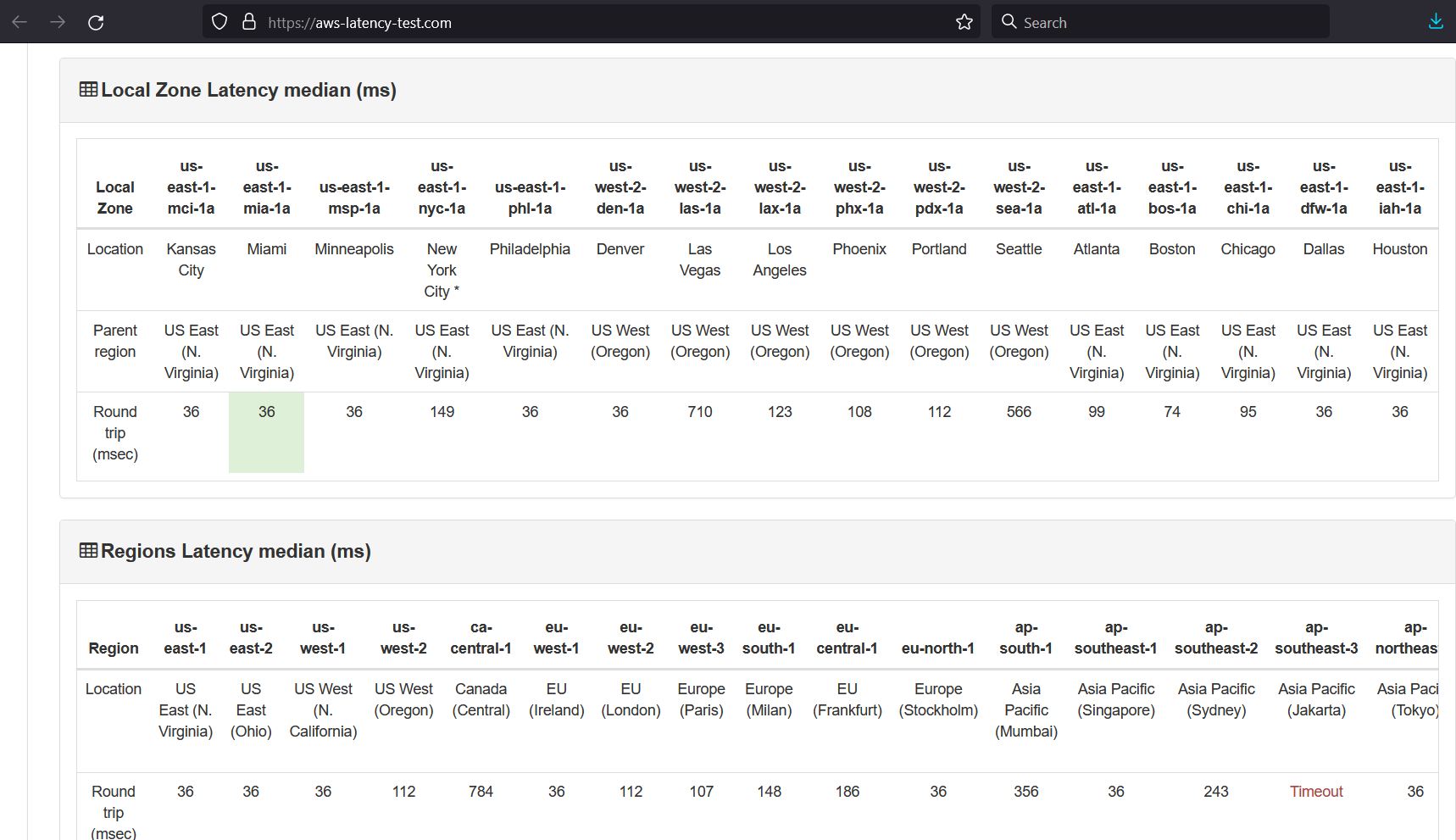Viewport: 1456px width, 840px height.
Task: Click the New York City * cell
Action: point(442,270)
